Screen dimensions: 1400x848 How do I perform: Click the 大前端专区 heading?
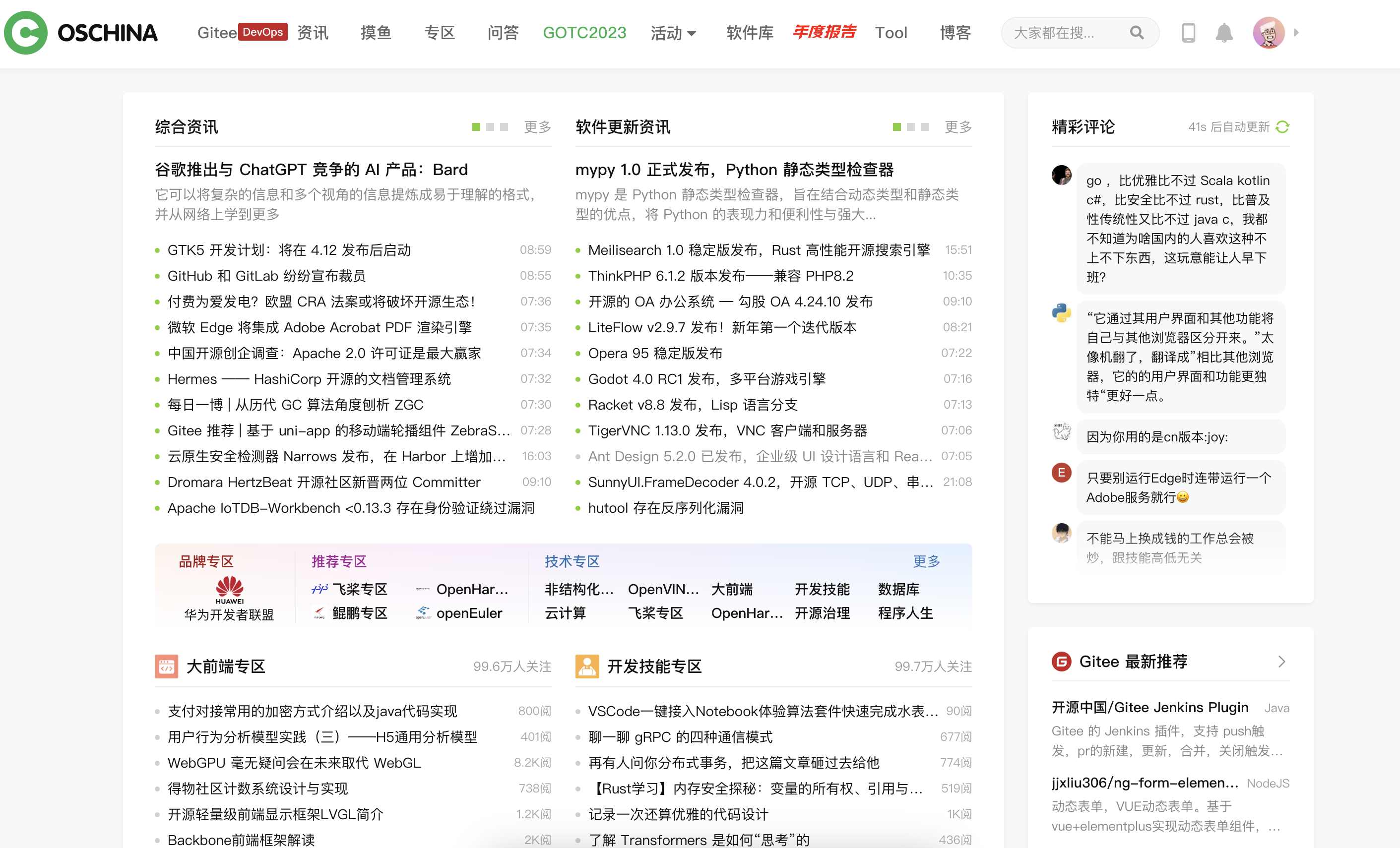[x=226, y=666]
